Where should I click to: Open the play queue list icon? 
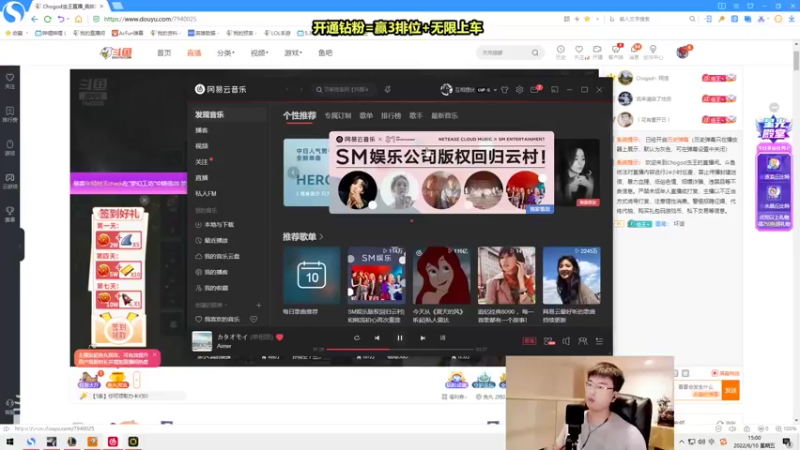click(599, 341)
